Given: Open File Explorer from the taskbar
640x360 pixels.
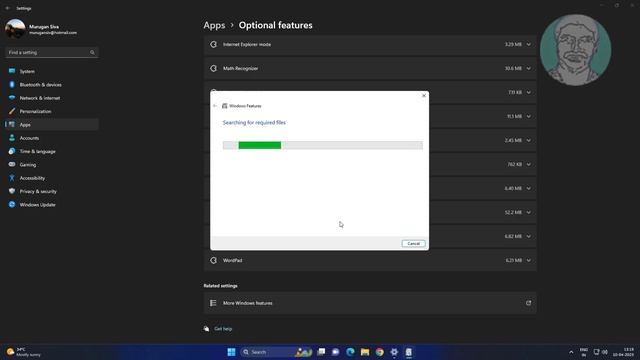Looking at the screenshot, I should click(365, 352).
